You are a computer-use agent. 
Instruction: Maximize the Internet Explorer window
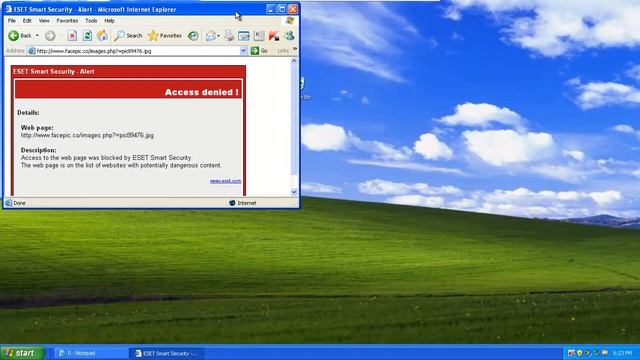pos(282,9)
